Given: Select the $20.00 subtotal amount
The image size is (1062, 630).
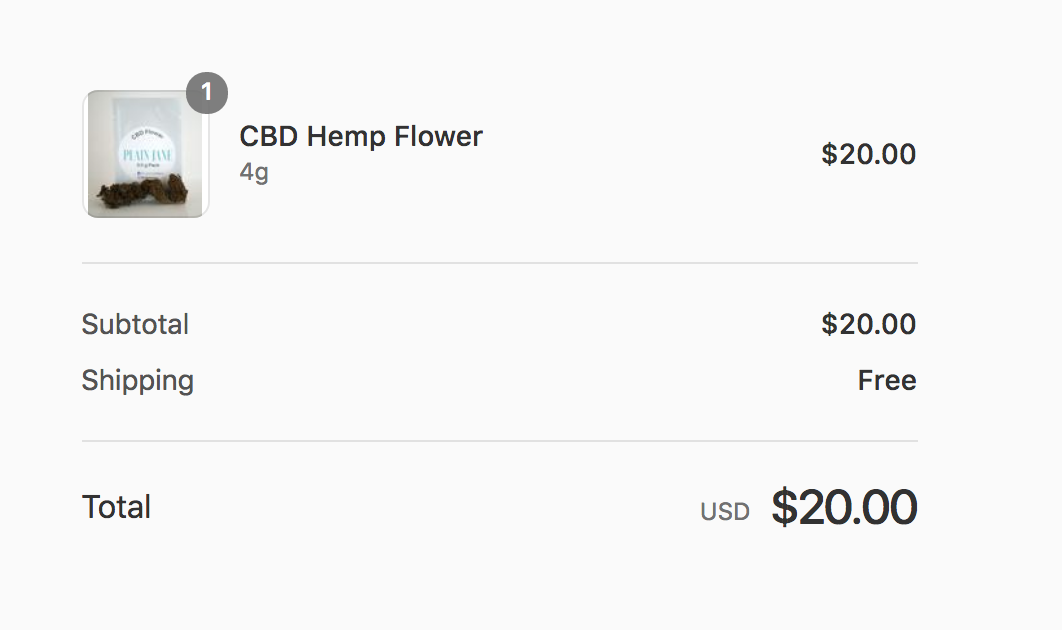Looking at the screenshot, I should tap(868, 324).
